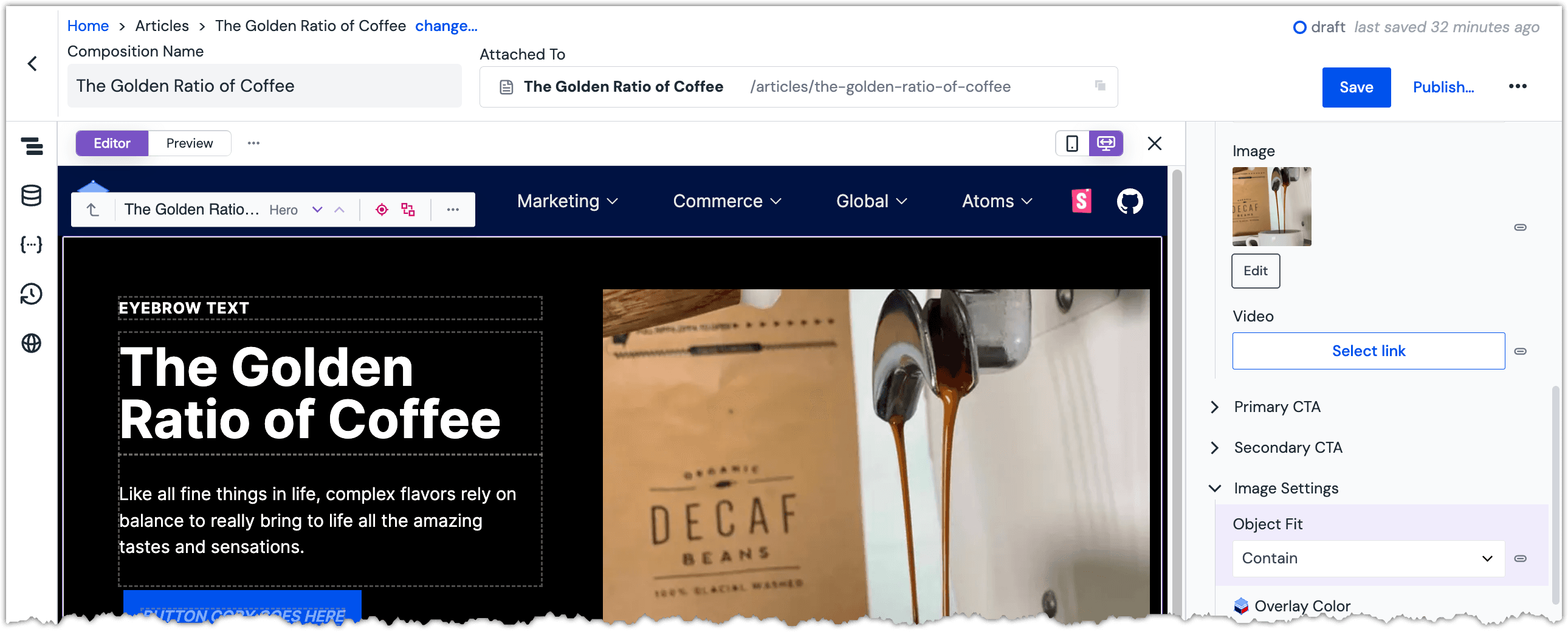Click the red component pattern icon

[x=408, y=210]
